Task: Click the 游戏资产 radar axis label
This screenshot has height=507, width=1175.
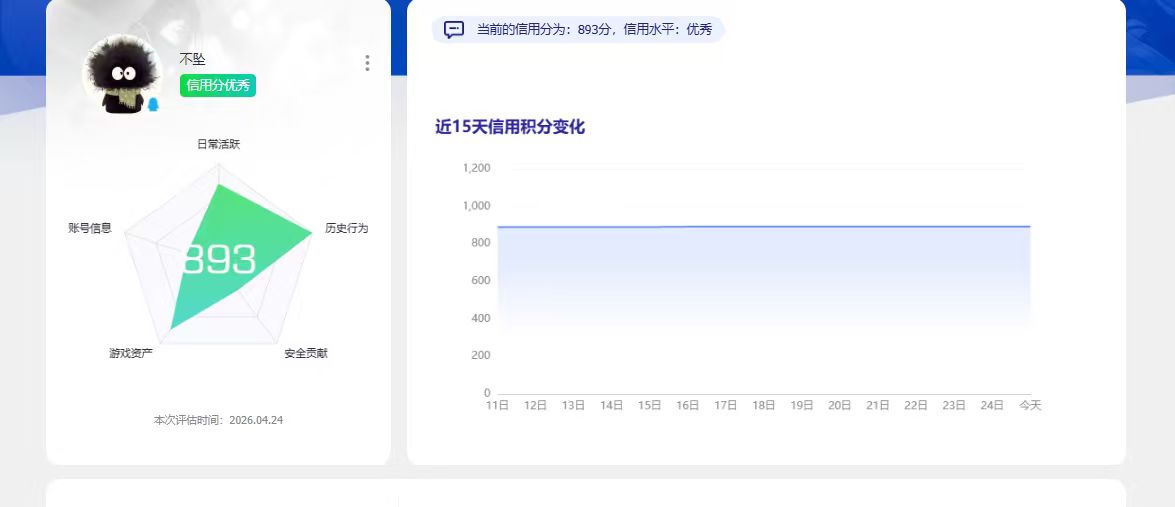Action: pyautogui.click(x=131, y=353)
